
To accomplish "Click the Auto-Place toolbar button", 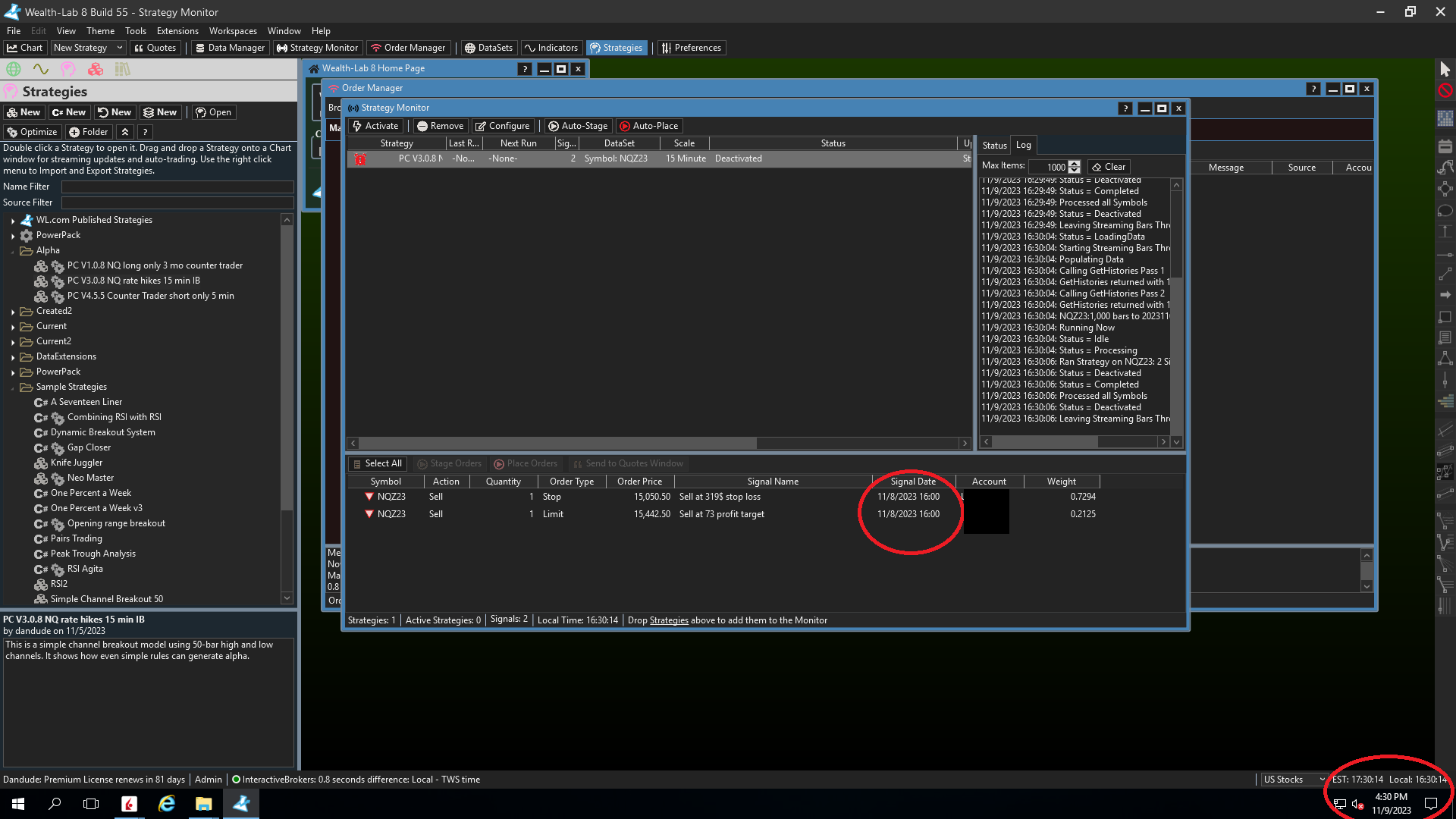I will 648,126.
